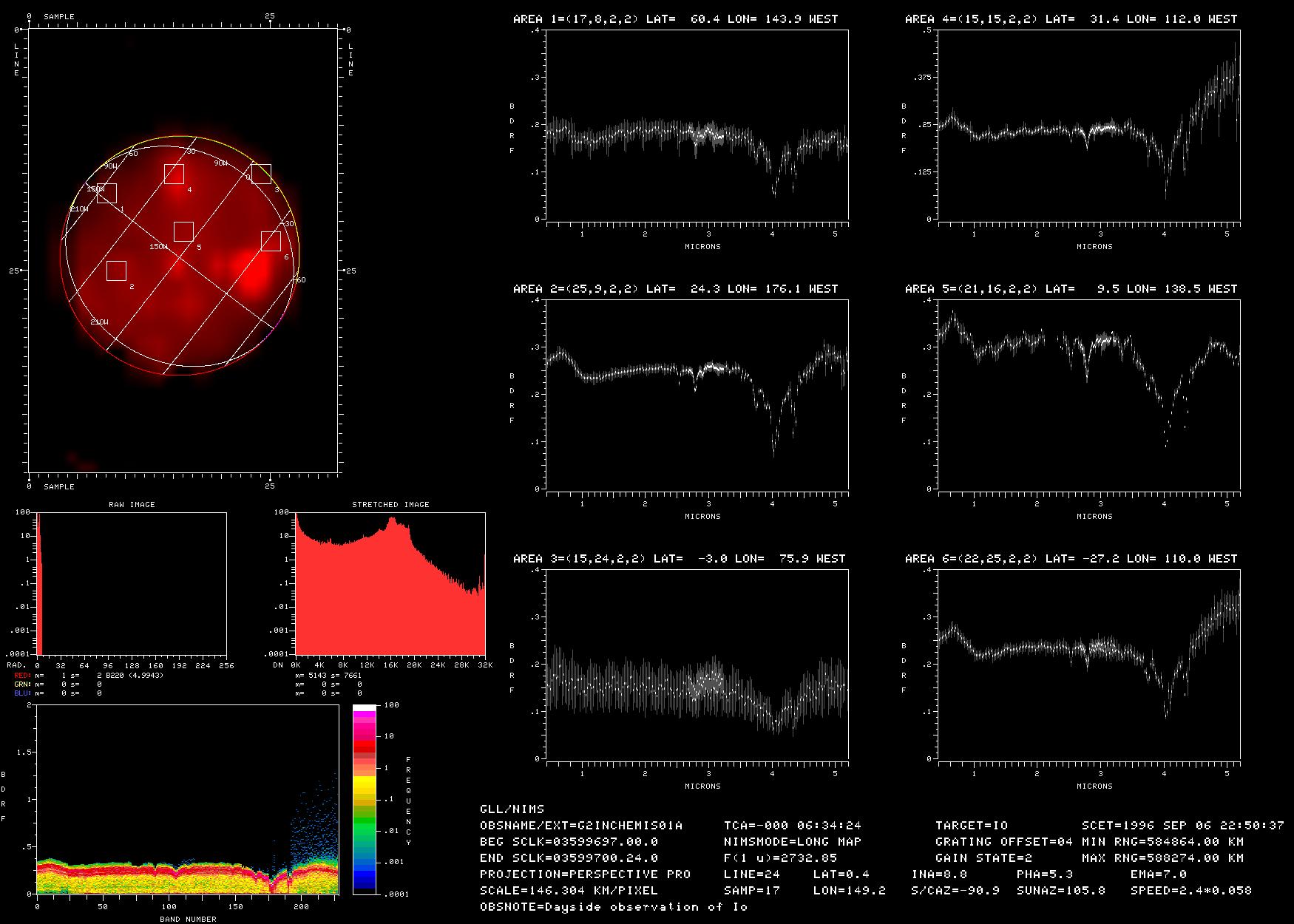Image resolution: width=1294 pixels, height=924 pixels.
Task: Open the Area 1 spectrum plot
Action: point(697,125)
